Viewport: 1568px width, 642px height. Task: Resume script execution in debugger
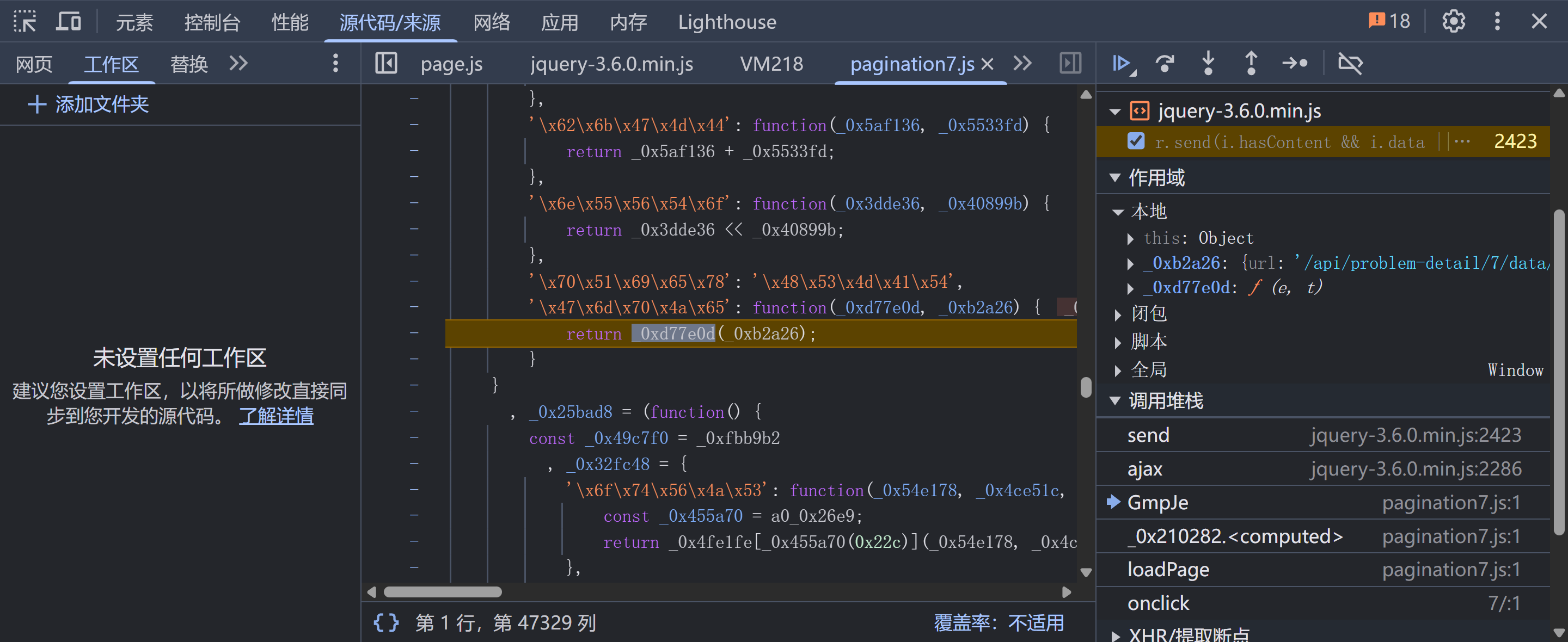(1121, 63)
